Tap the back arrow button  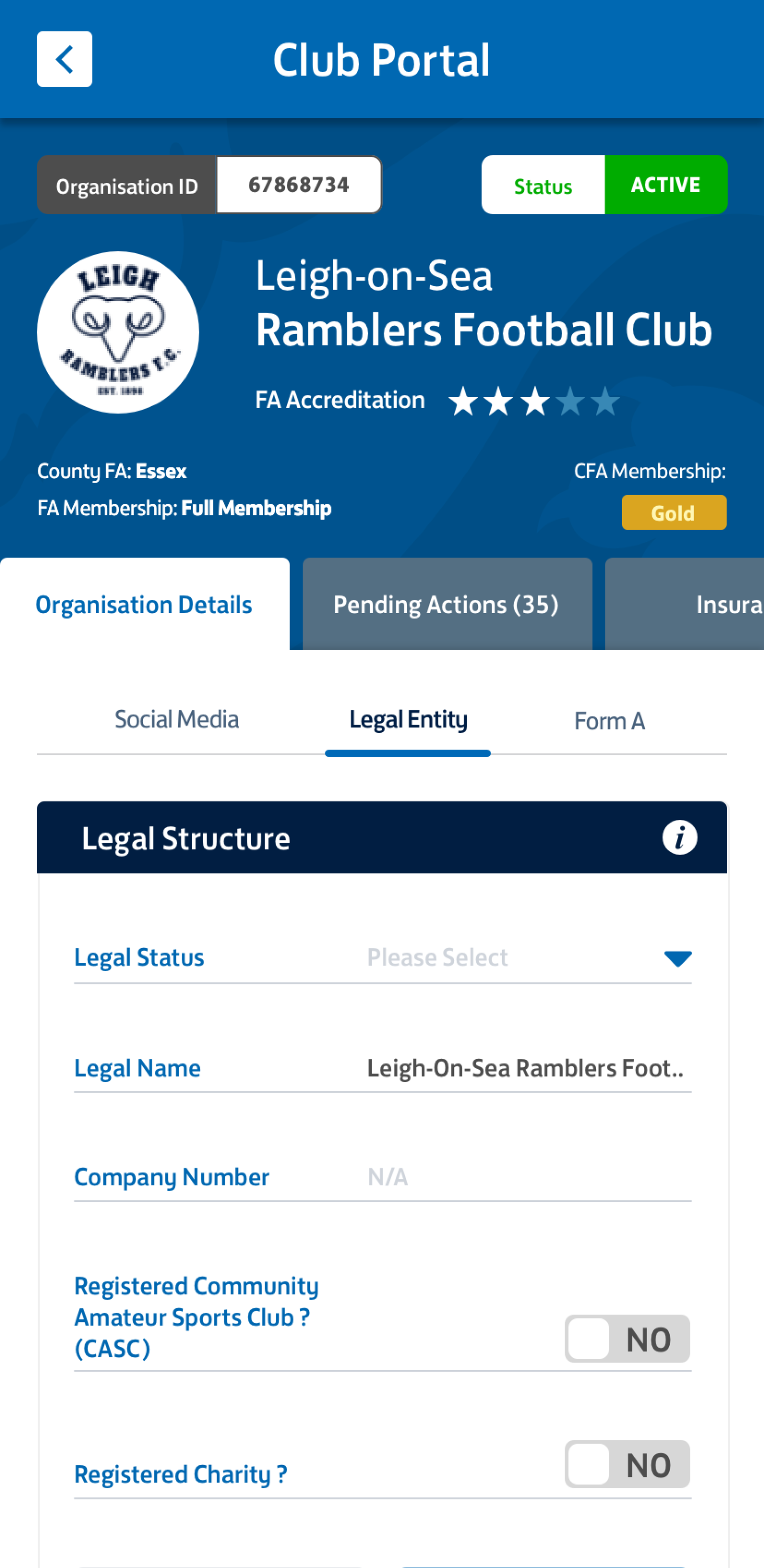(x=64, y=59)
